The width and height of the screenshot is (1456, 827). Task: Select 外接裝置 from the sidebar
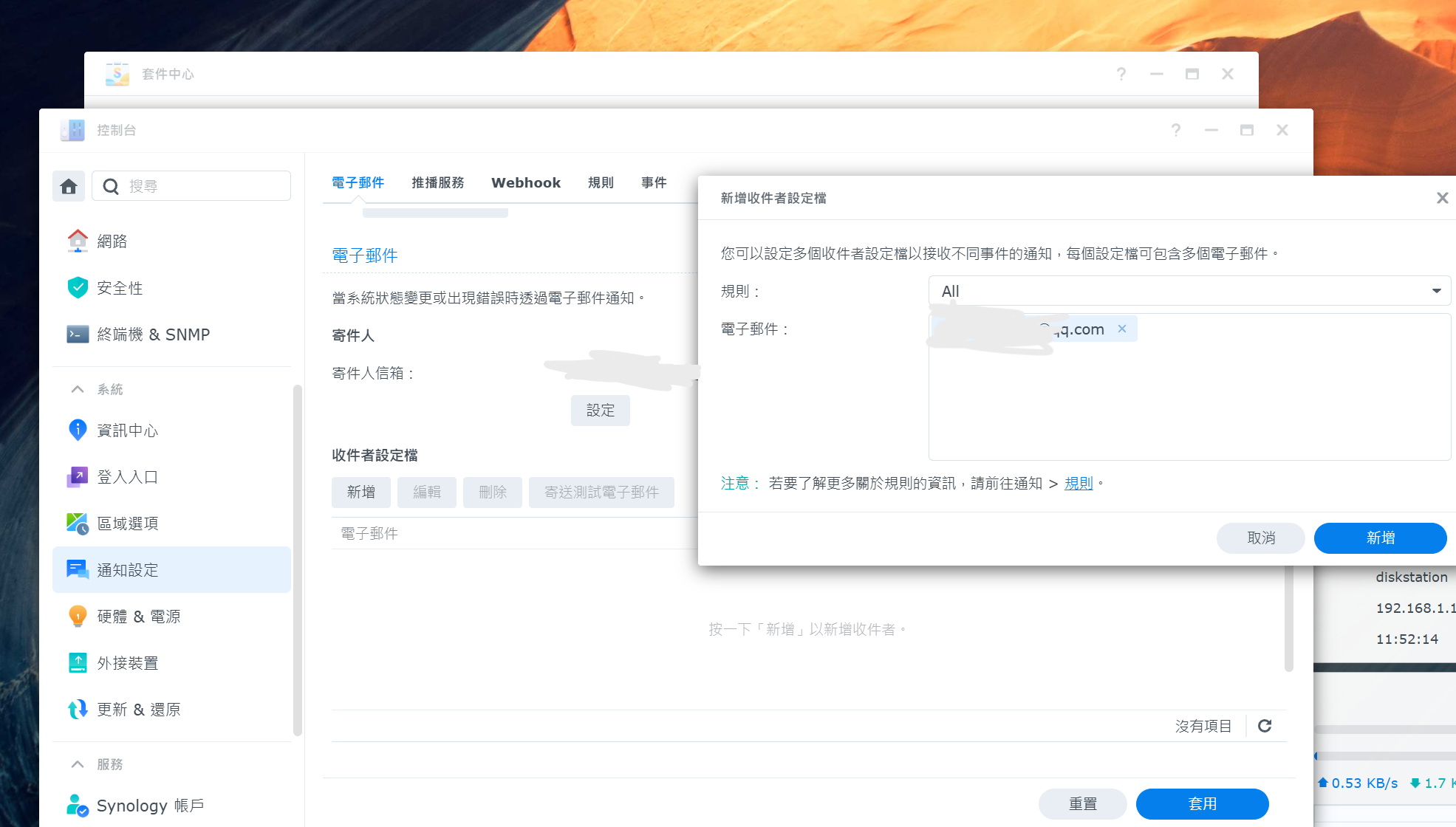[x=128, y=662]
